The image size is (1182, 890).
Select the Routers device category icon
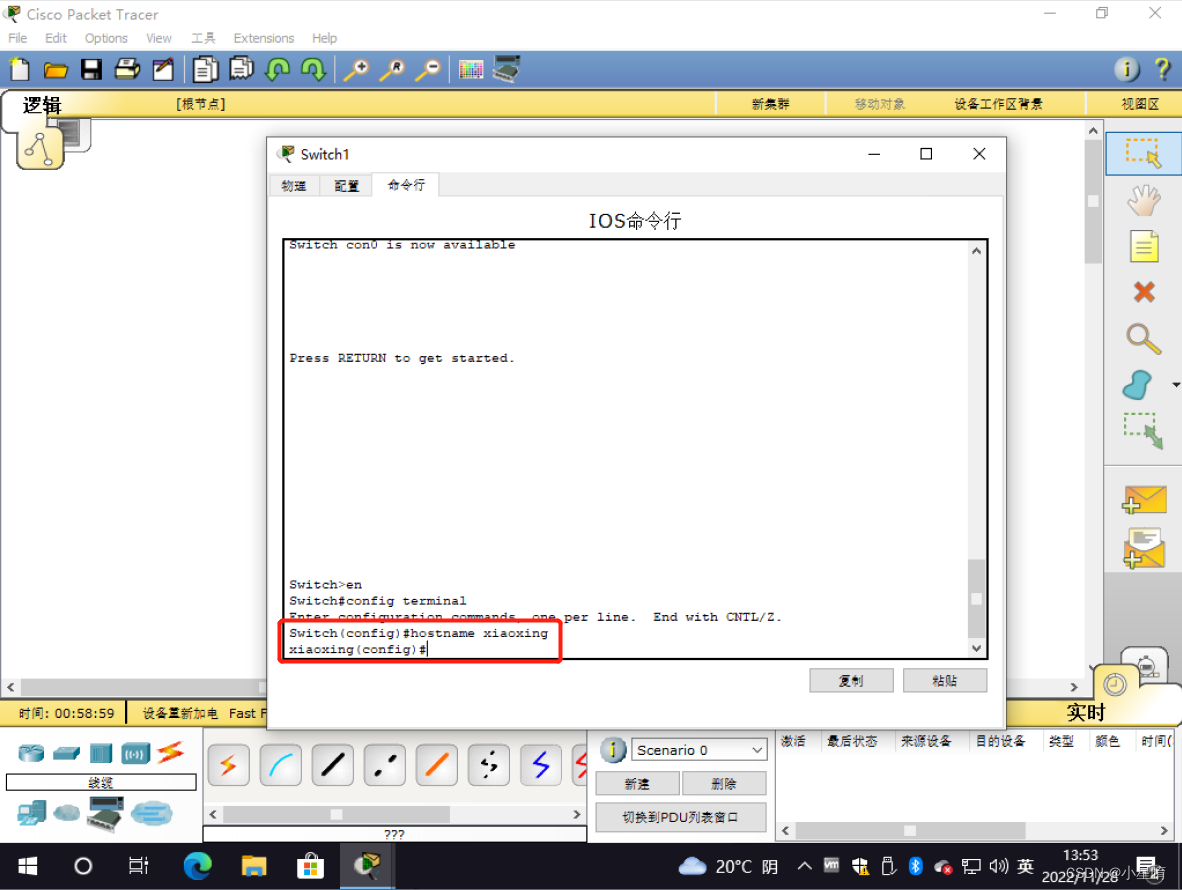[32, 752]
